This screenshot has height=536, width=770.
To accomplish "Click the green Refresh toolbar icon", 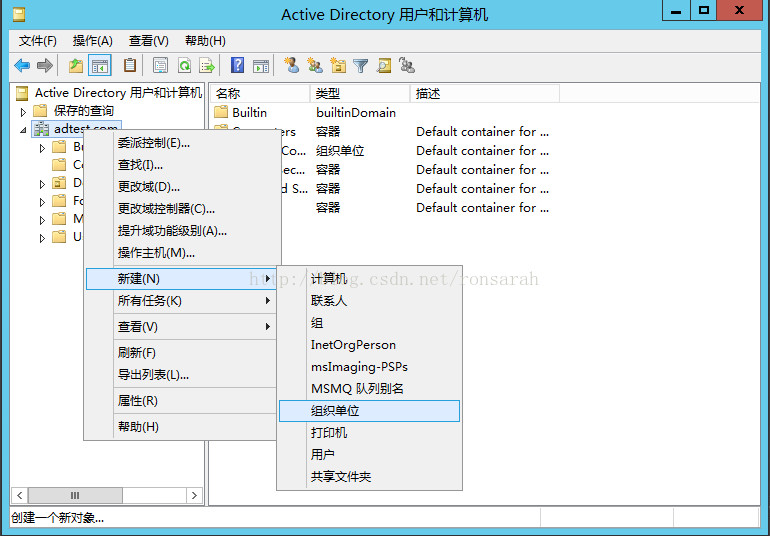I will (184, 65).
